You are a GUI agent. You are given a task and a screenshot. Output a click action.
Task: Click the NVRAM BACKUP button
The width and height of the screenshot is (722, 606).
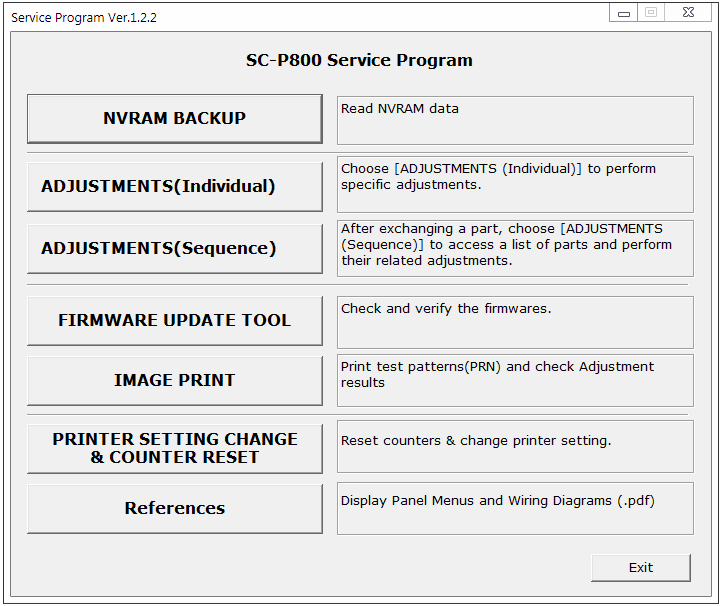coord(174,119)
